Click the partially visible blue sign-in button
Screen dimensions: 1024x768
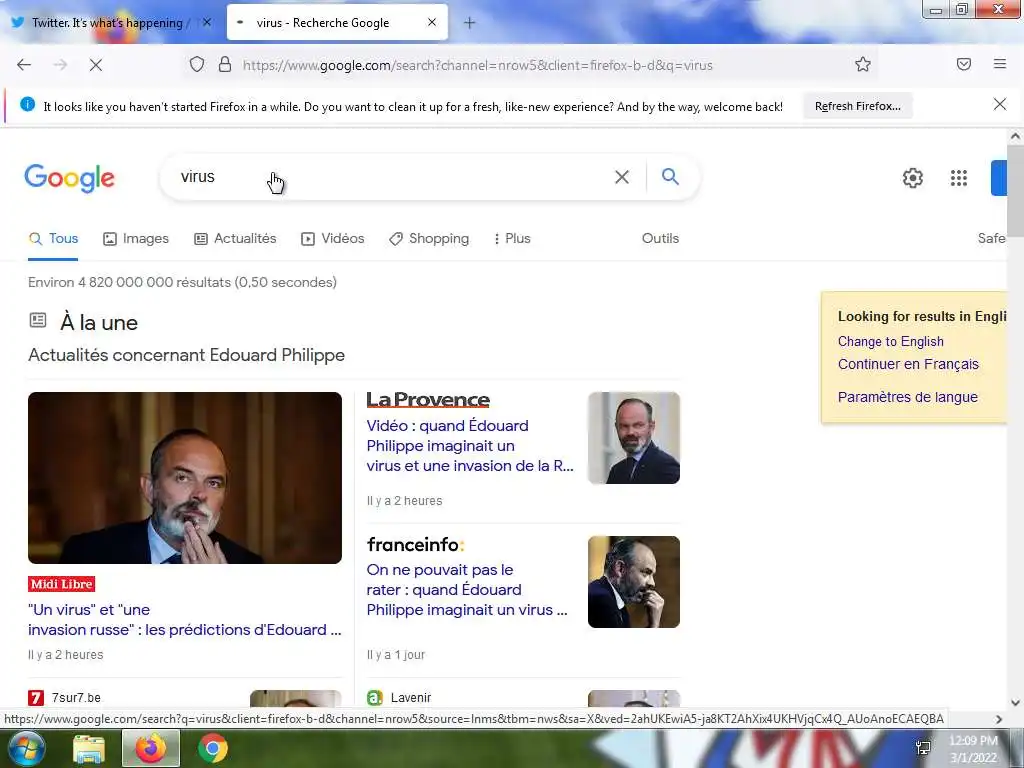[x=999, y=178]
